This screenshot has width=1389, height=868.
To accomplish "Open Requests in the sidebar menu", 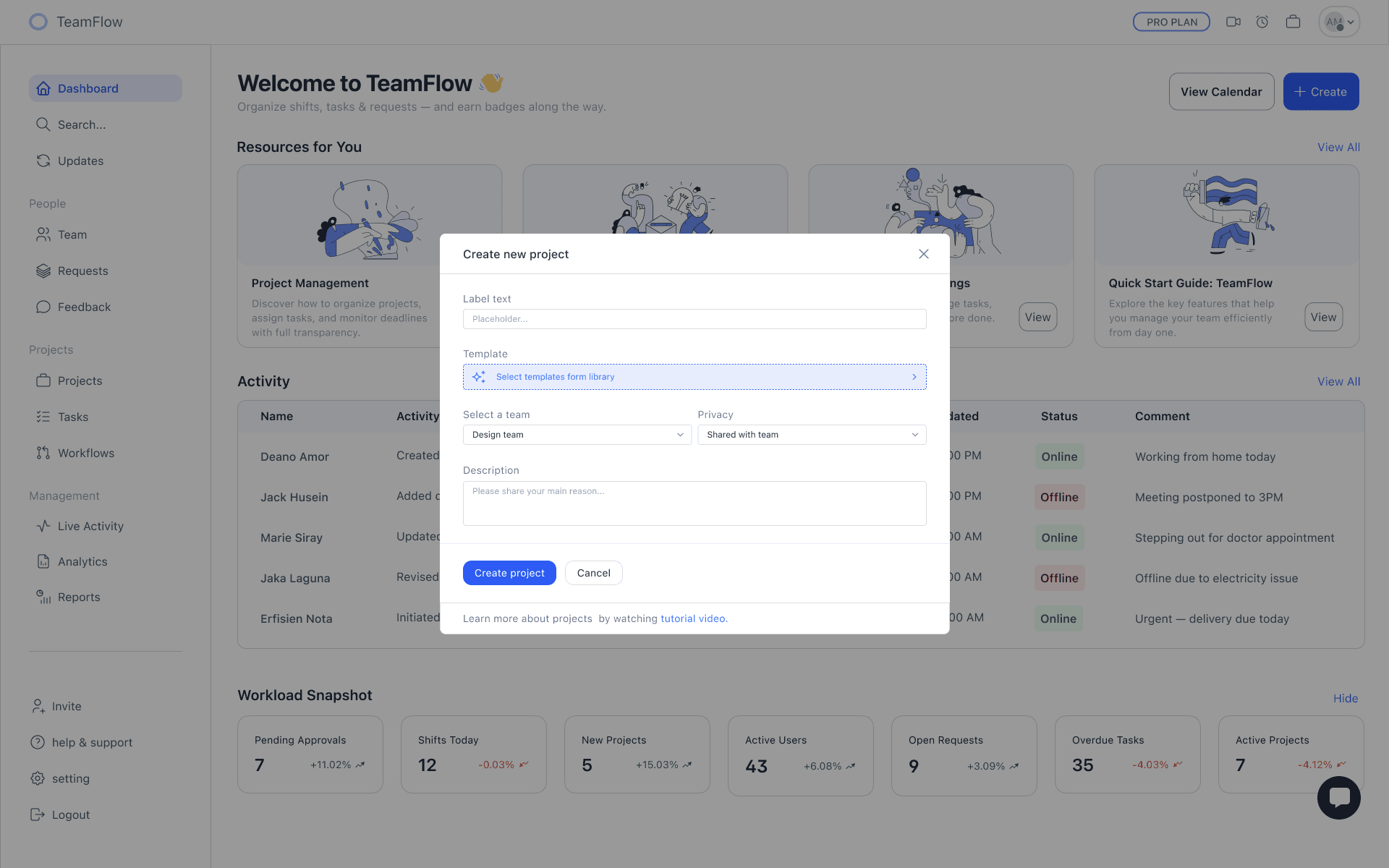I will [82, 271].
